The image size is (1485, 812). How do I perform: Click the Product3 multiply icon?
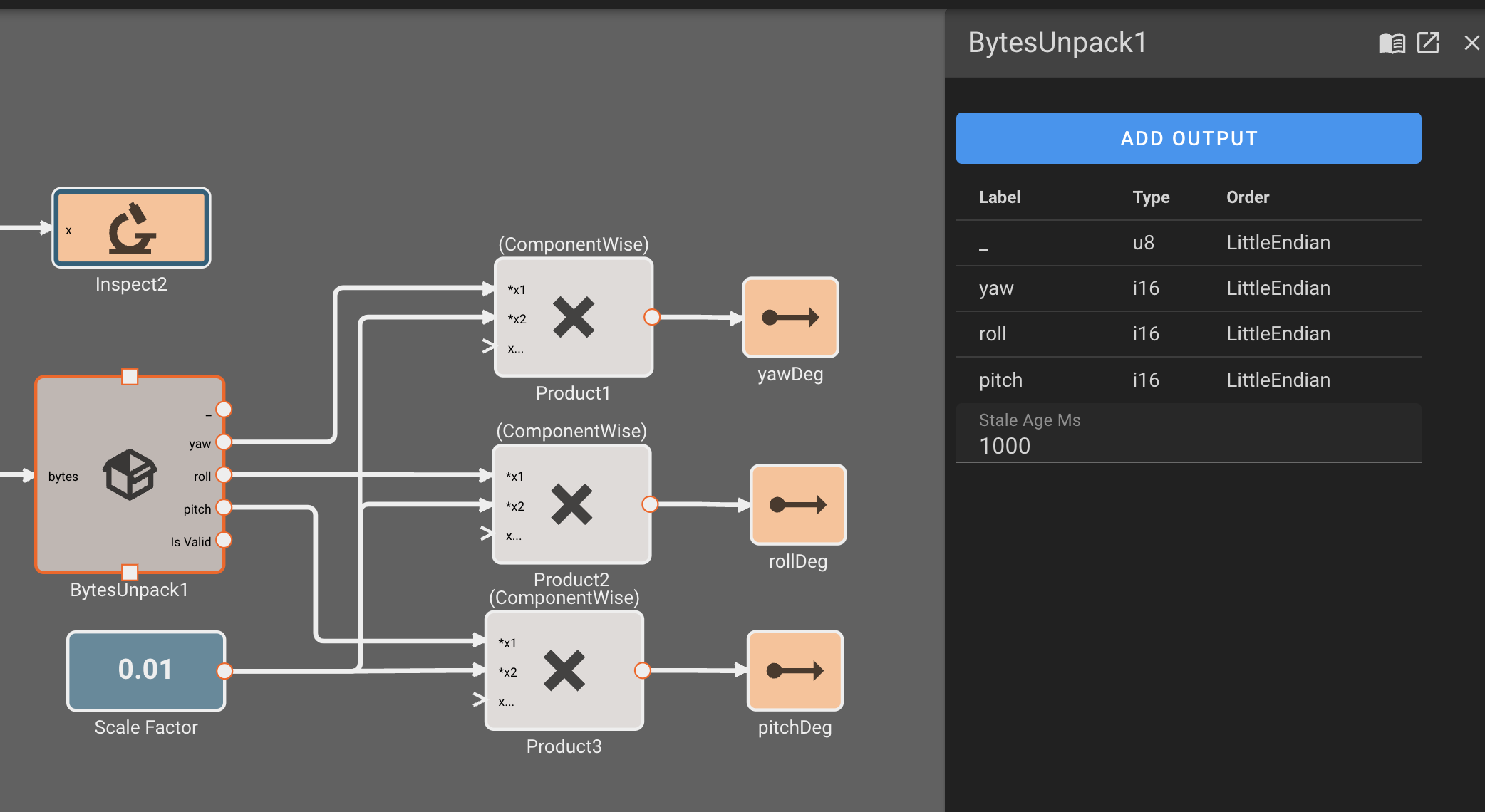click(564, 670)
